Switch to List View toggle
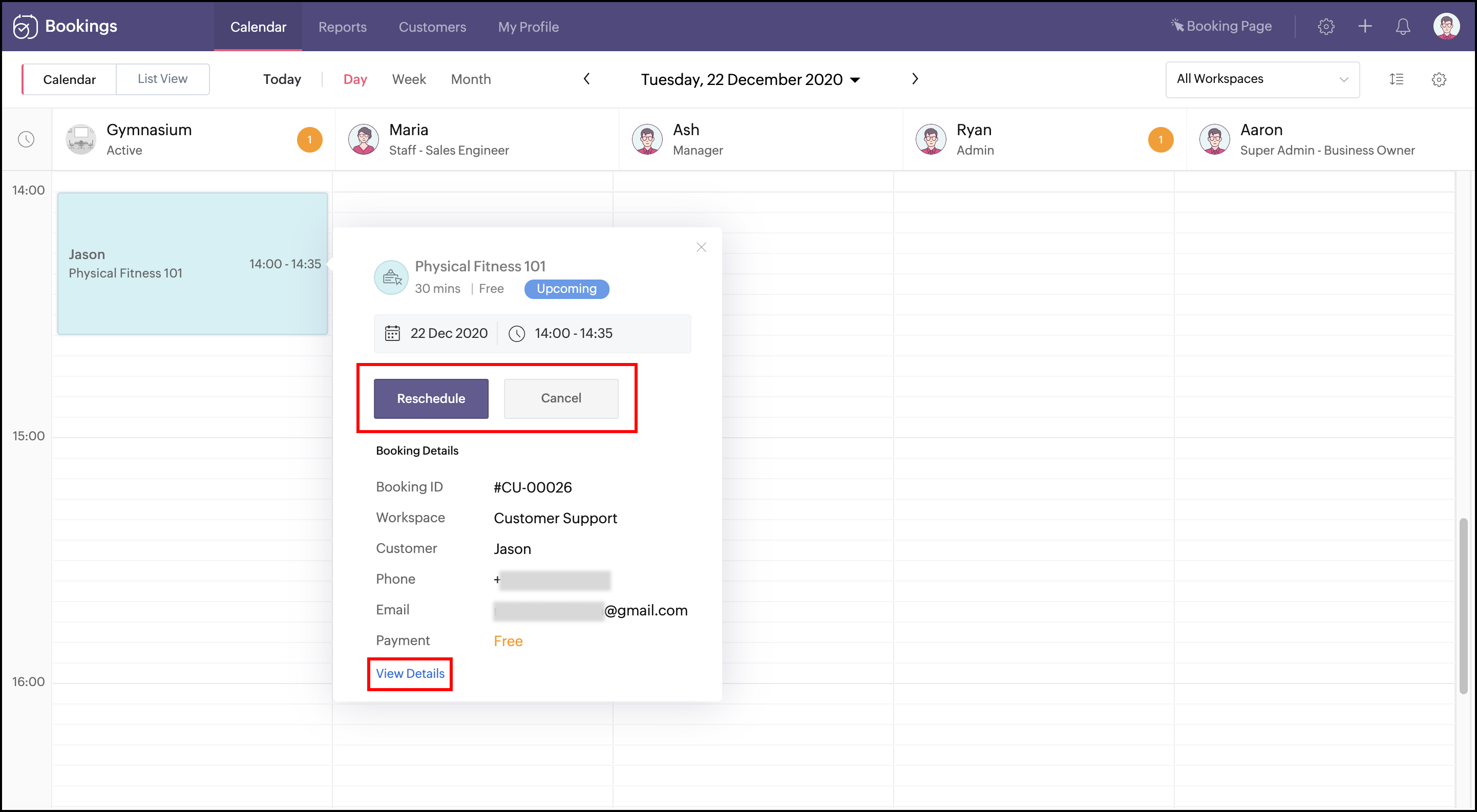 [162, 79]
